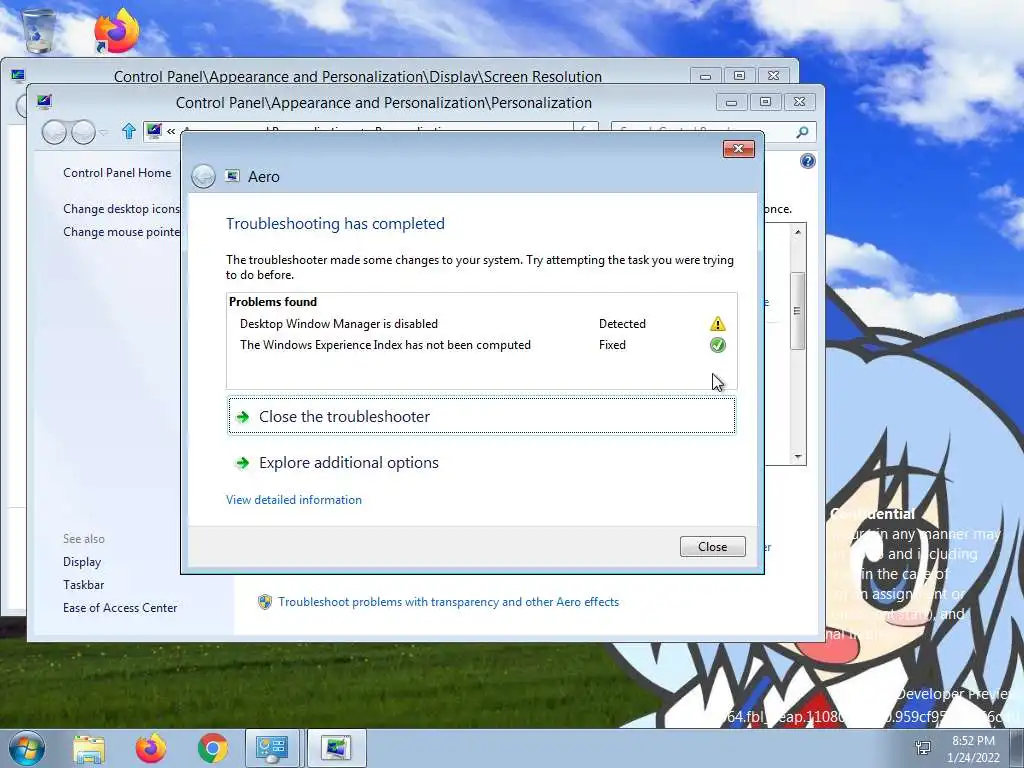The image size is (1024, 768).
Task: Click the up arrow in Personalization toolbar
Action: pyautogui.click(x=129, y=132)
